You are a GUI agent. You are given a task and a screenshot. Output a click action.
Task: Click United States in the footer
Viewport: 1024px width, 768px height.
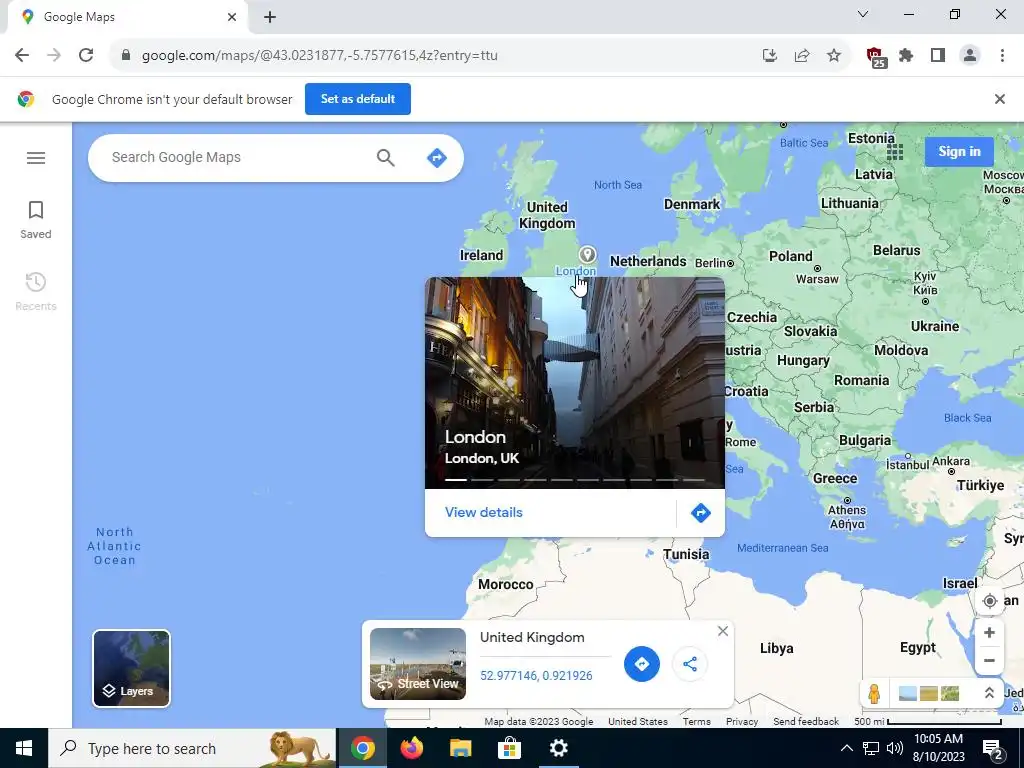[637, 722]
